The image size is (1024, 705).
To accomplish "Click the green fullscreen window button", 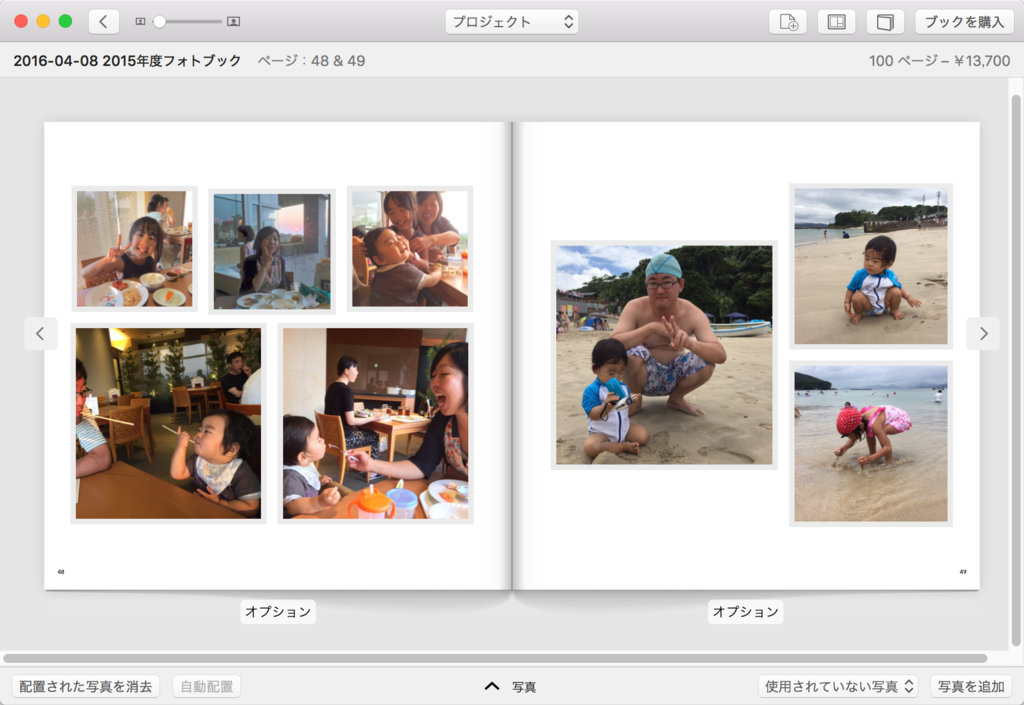I will point(65,21).
